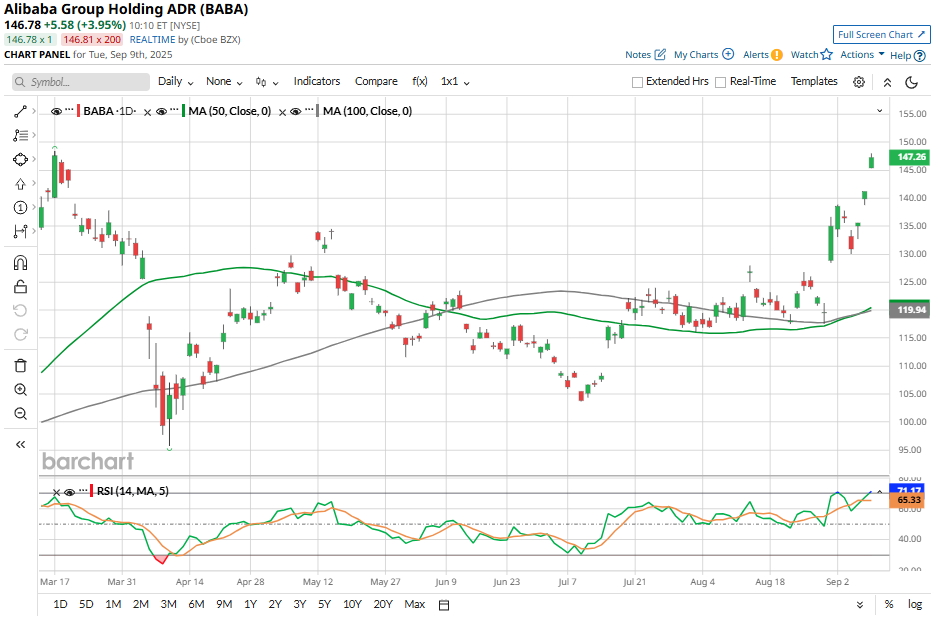Open Notes for BABA
The width and height of the screenshot is (941, 622).
[645, 55]
